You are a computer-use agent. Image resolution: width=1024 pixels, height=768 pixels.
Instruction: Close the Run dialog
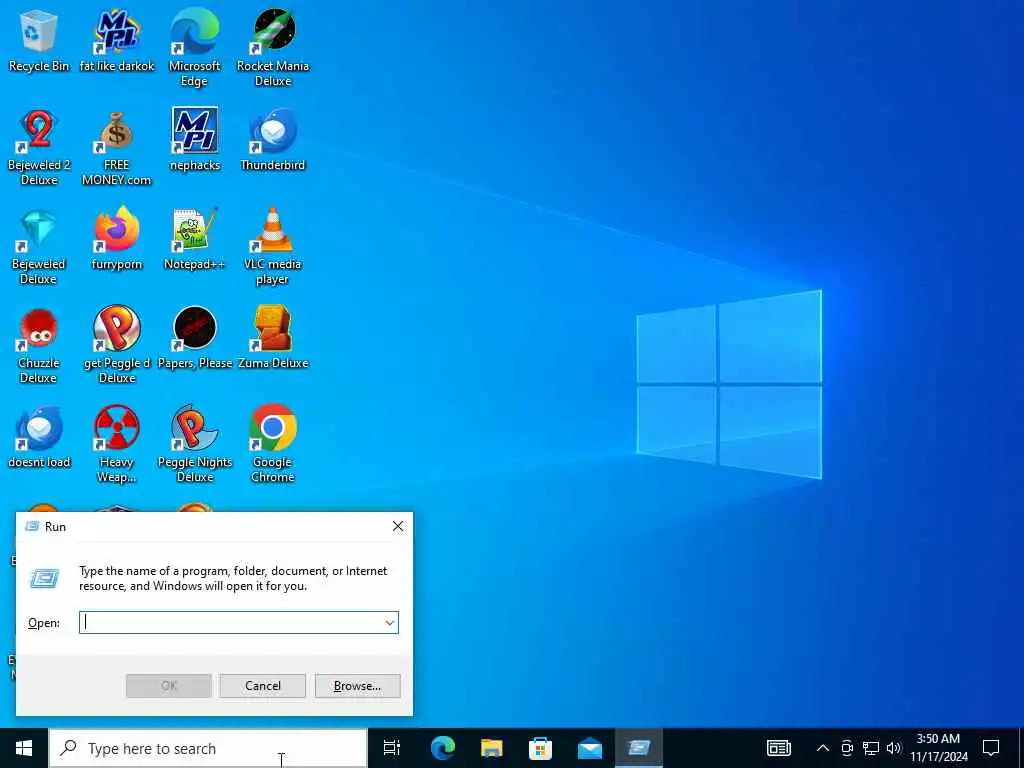398,526
